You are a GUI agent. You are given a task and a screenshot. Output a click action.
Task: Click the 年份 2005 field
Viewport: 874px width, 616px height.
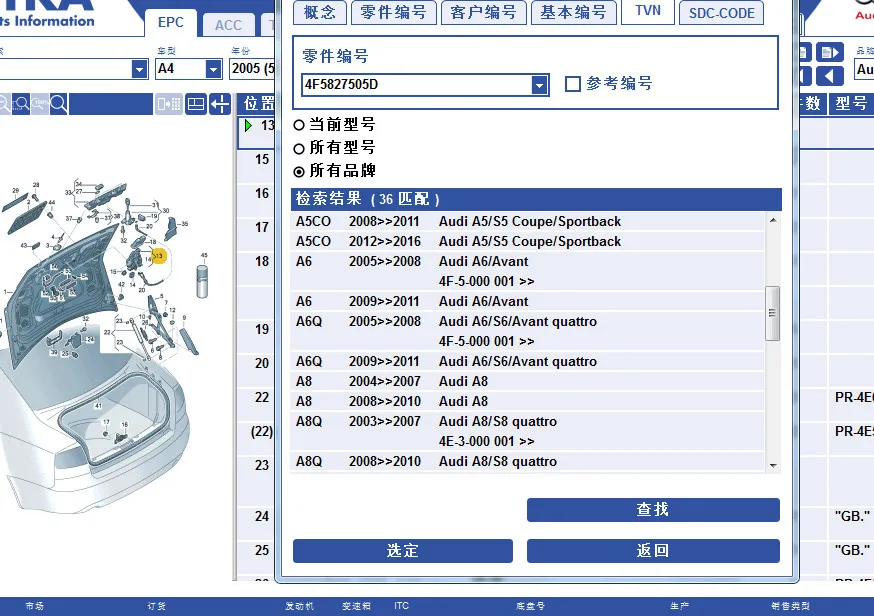[x=252, y=69]
